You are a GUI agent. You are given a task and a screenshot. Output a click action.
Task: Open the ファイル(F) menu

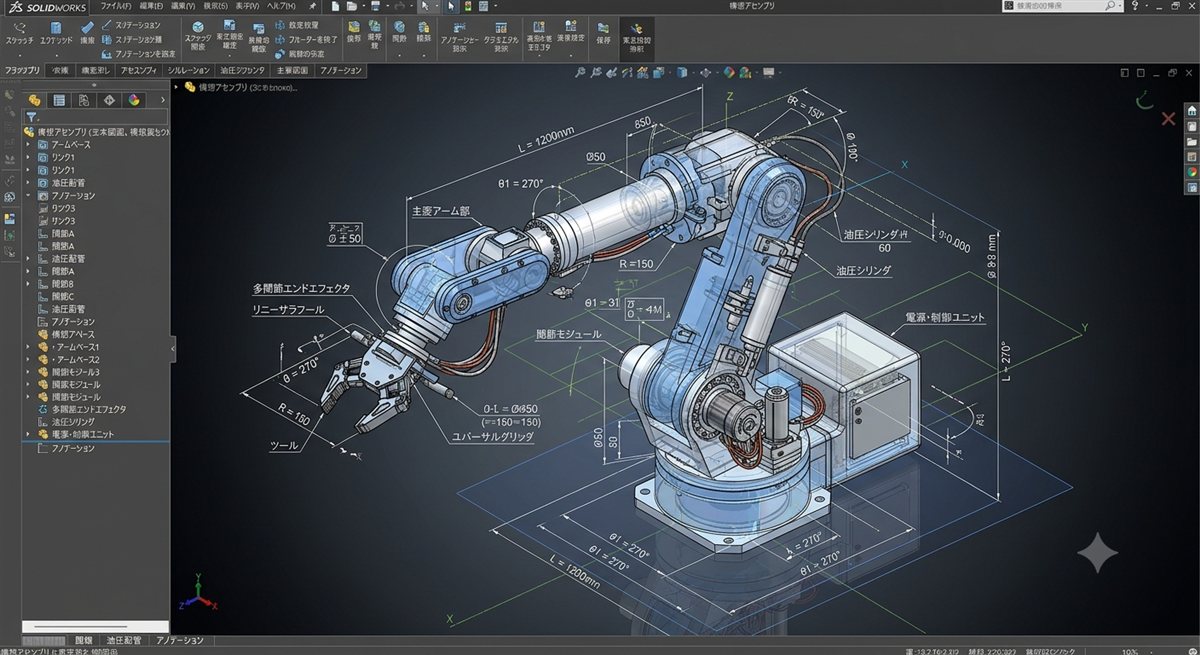pyautogui.click(x=116, y=6)
